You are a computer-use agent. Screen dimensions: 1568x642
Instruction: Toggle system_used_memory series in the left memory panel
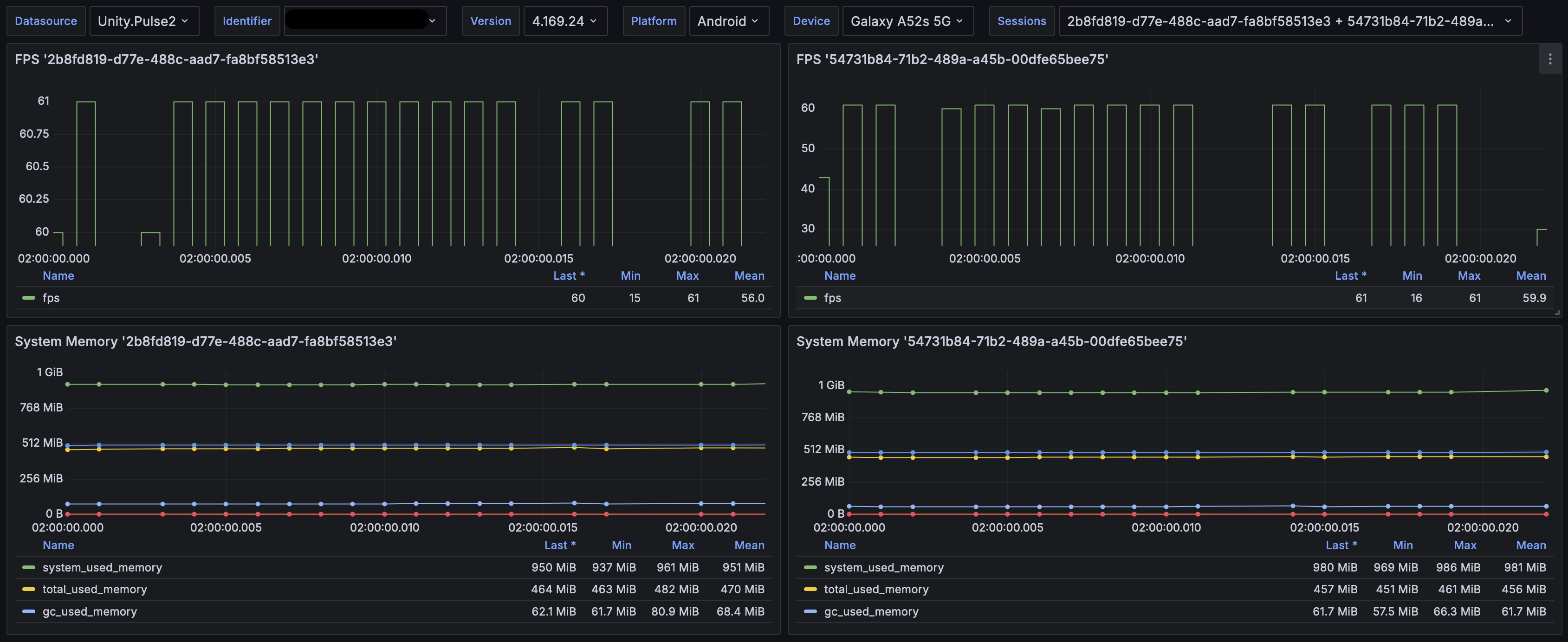pyautogui.click(x=102, y=567)
